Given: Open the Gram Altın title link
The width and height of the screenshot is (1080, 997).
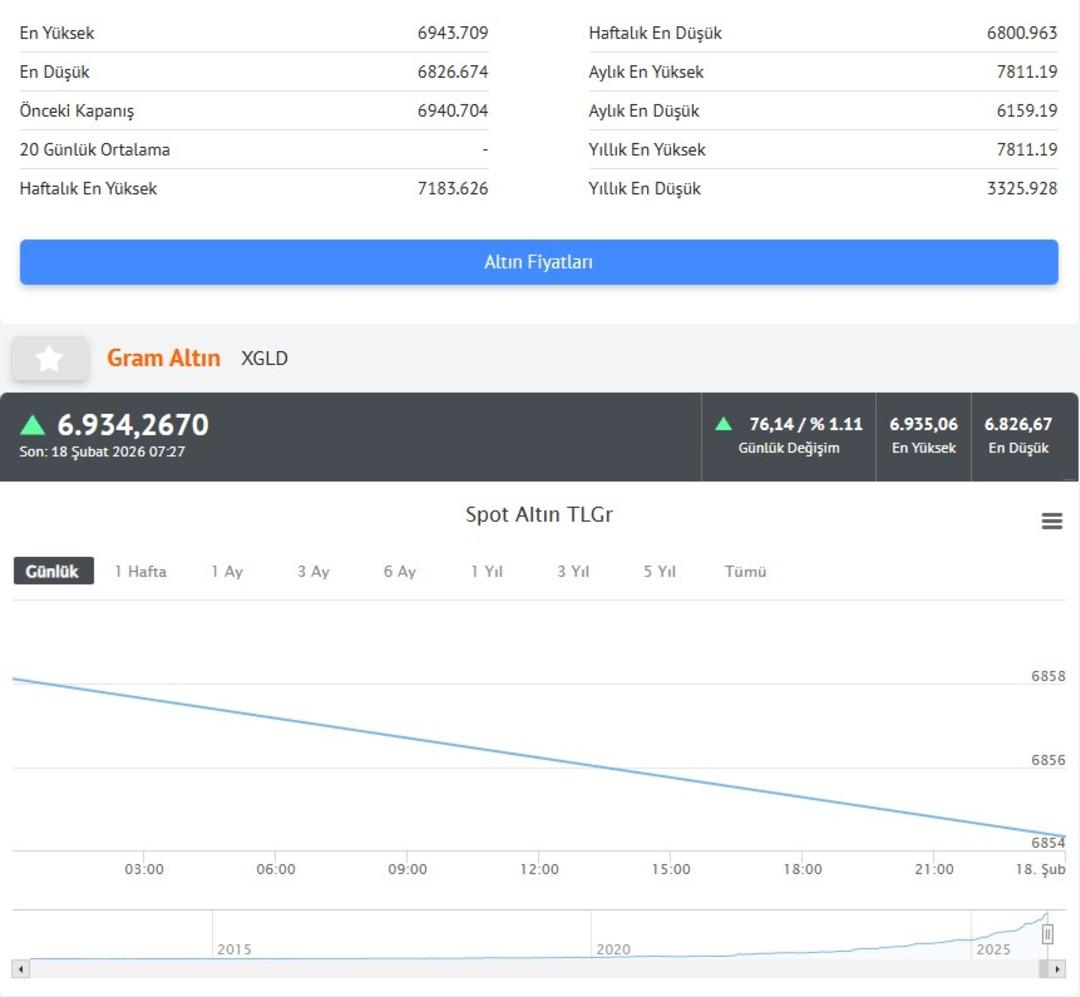Looking at the screenshot, I should coord(164,358).
